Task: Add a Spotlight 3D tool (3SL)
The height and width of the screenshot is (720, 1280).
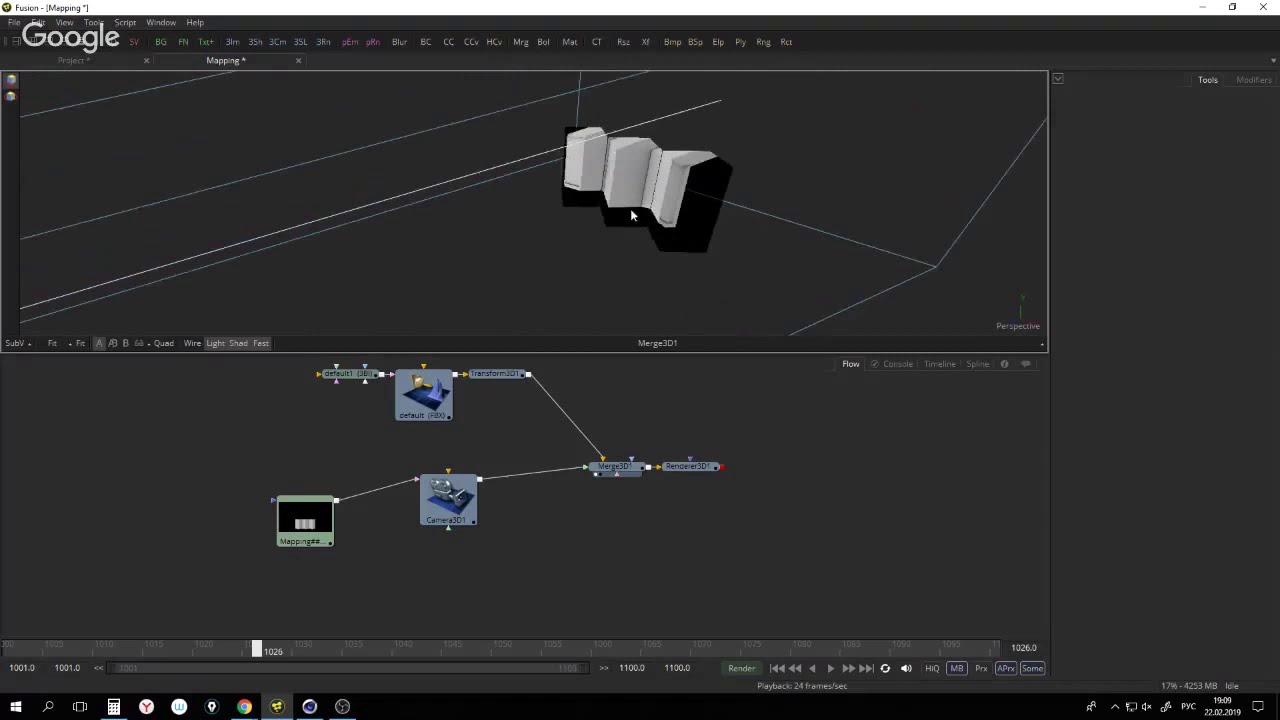Action: (300, 42)
